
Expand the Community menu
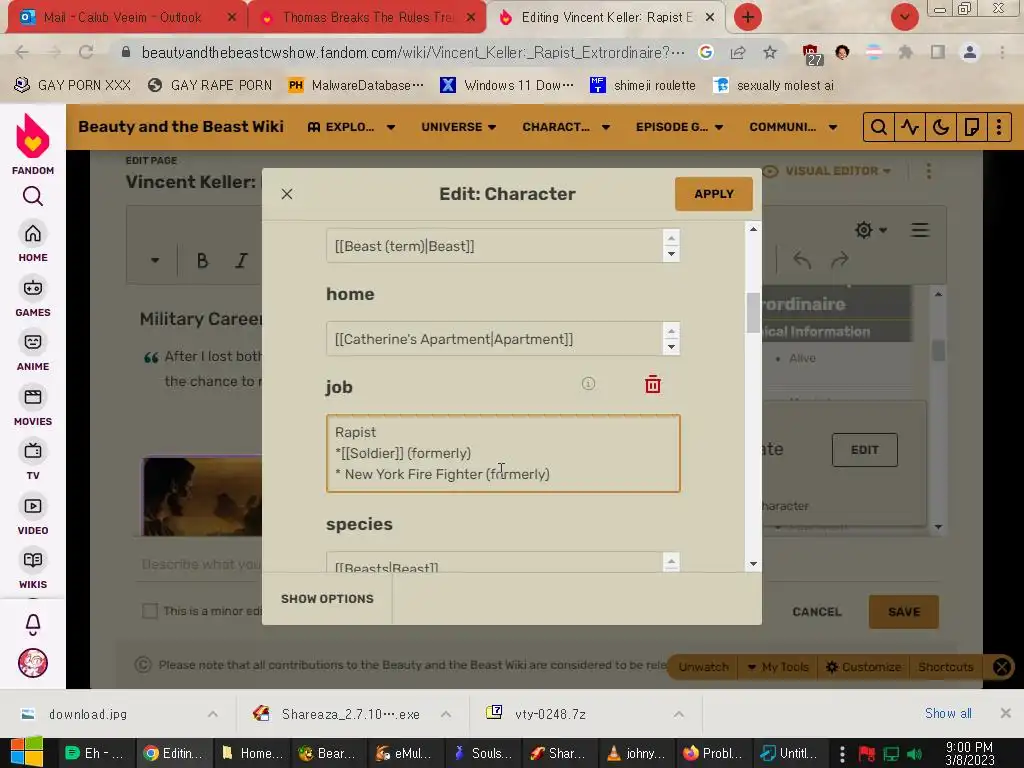[793, 127]
